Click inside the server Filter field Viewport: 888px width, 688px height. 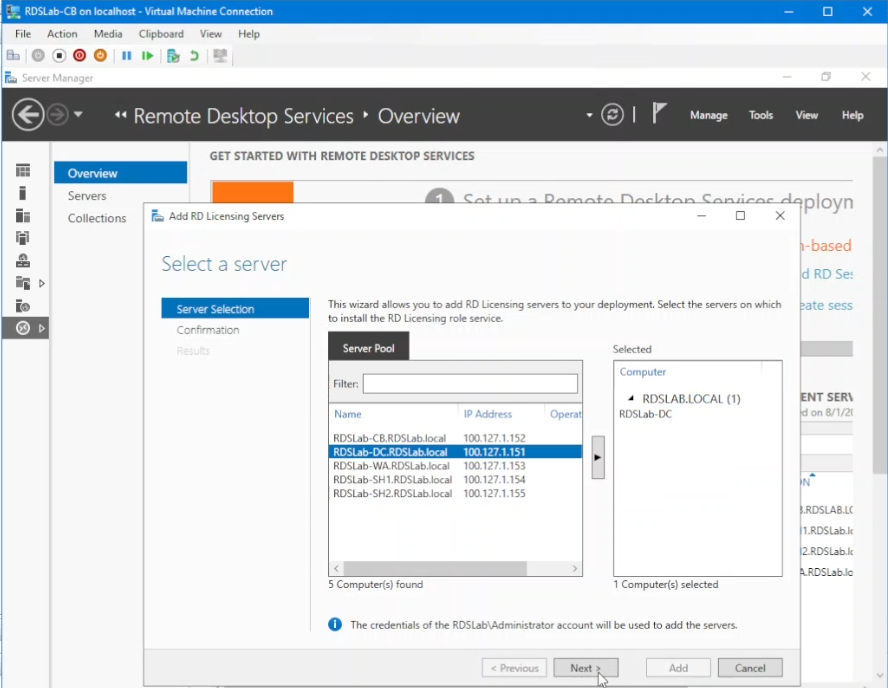(470, 384)
